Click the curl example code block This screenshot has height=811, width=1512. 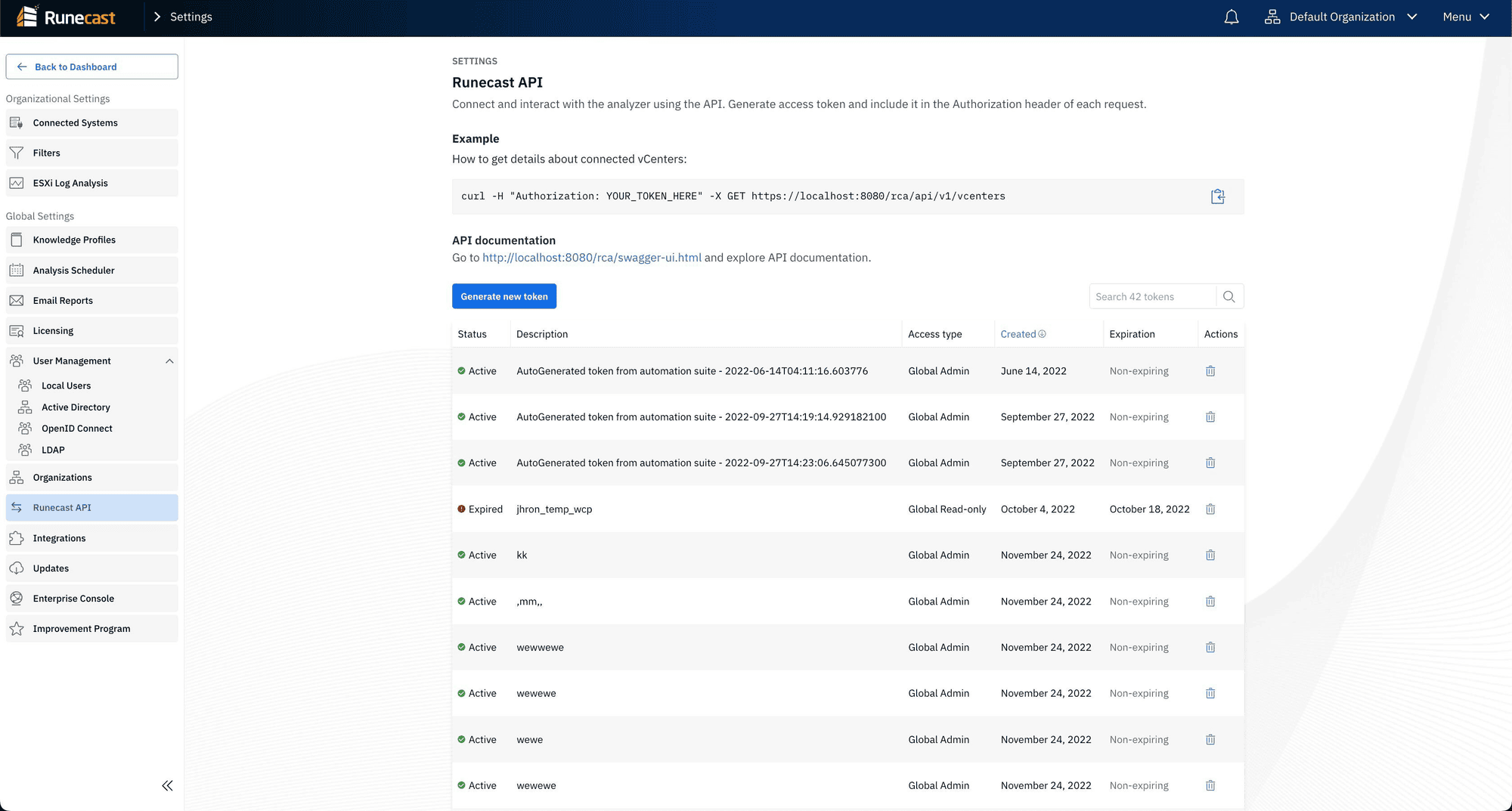(848, 197)
